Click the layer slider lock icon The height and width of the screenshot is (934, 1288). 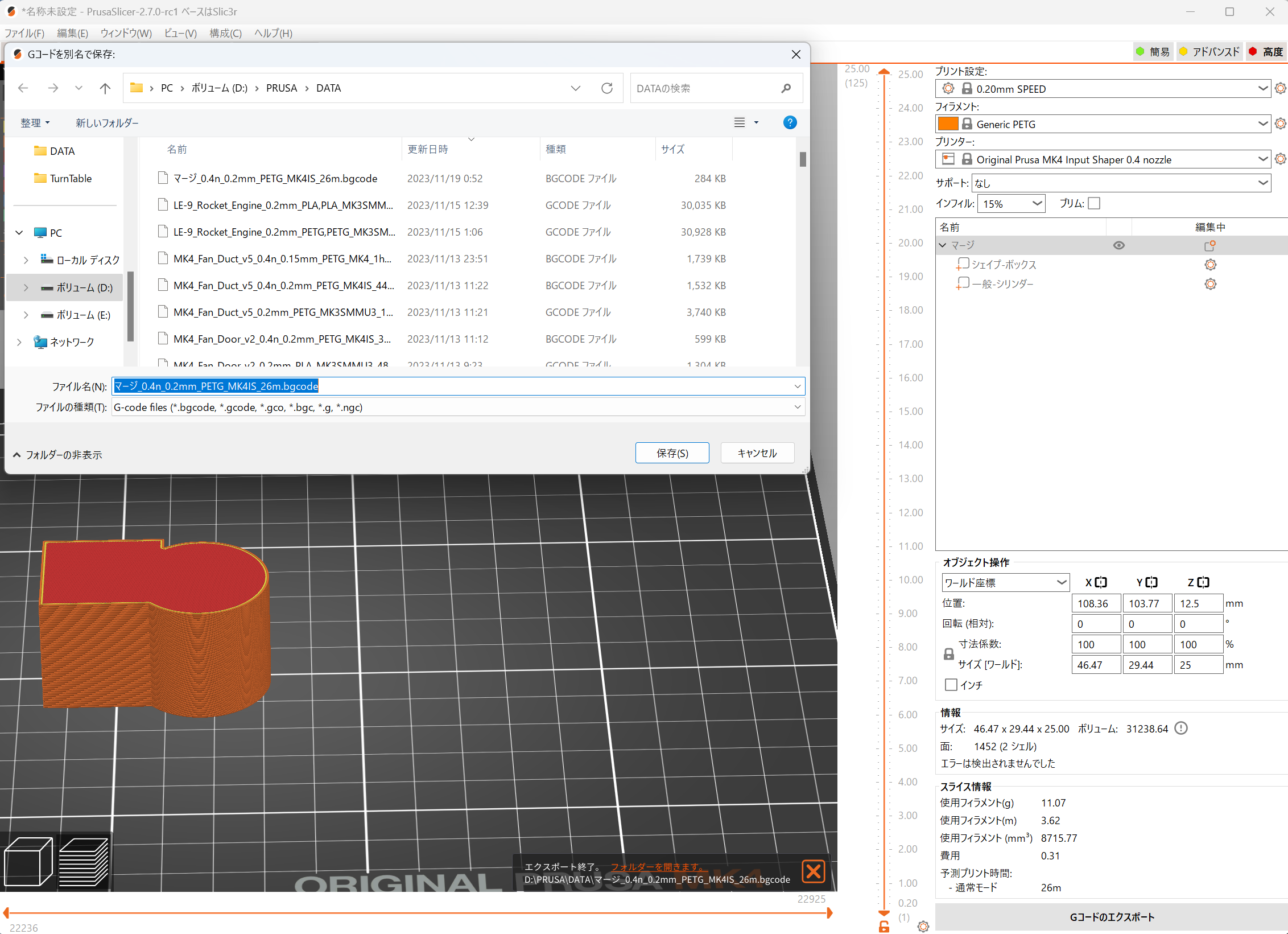(x=884, y=927)
